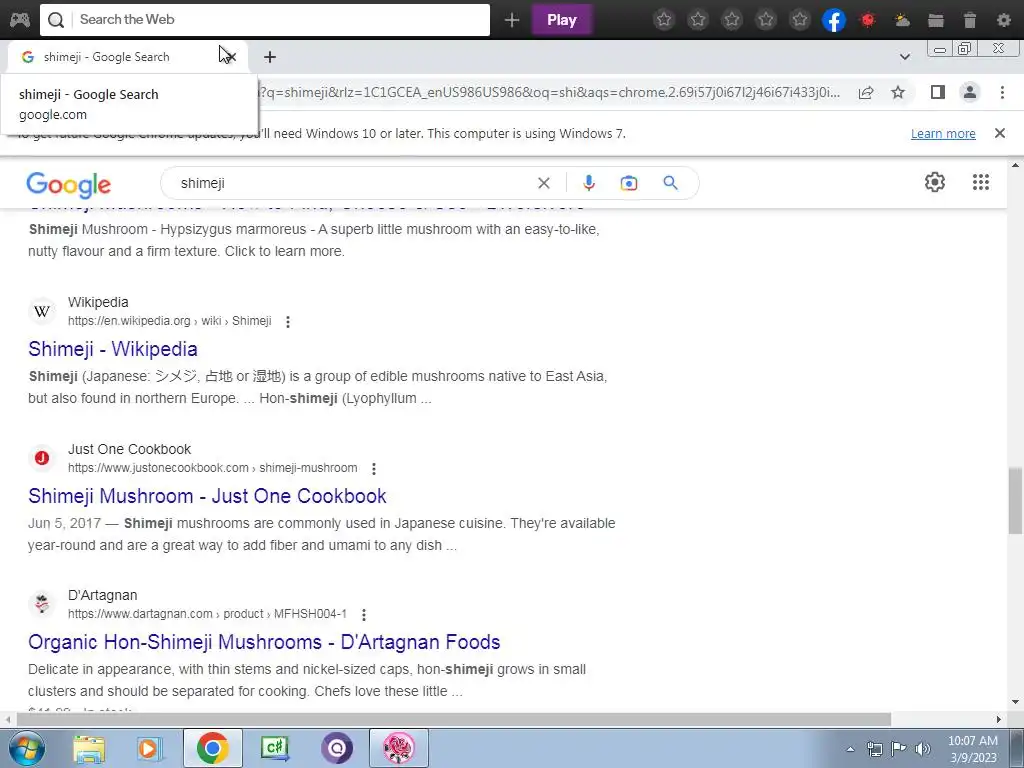Image resolution: width=1024 pixels, height=768 pixels.
Task: Click the Wikipedia favicon in the result
Action: click(42, 312)
